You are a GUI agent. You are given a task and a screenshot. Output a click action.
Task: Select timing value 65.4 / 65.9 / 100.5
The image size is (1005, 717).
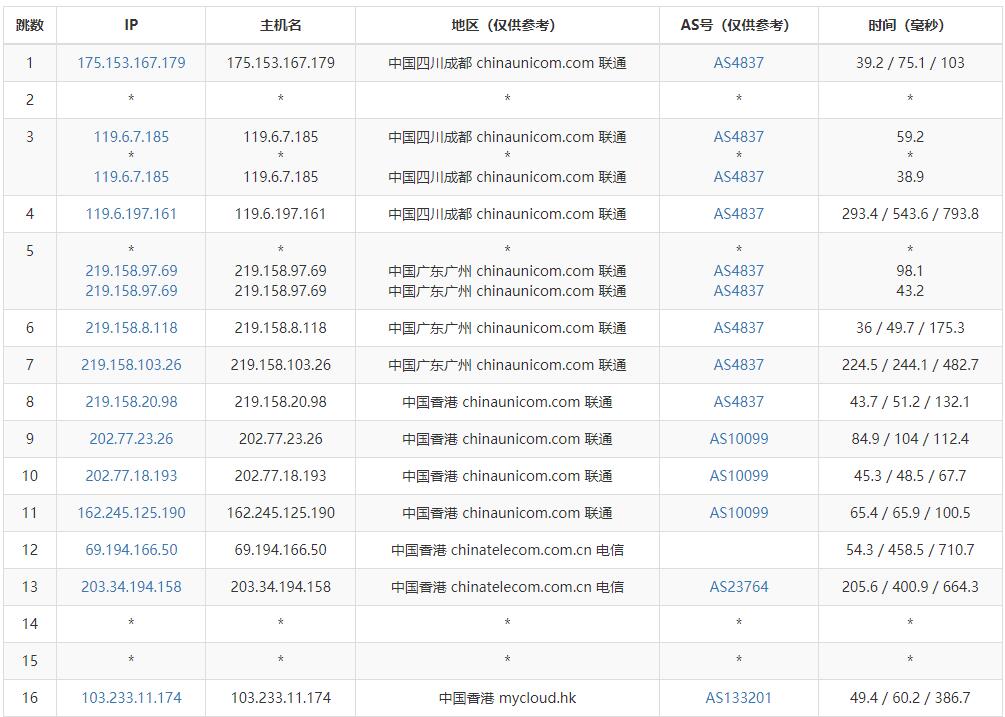click(910, 513)
